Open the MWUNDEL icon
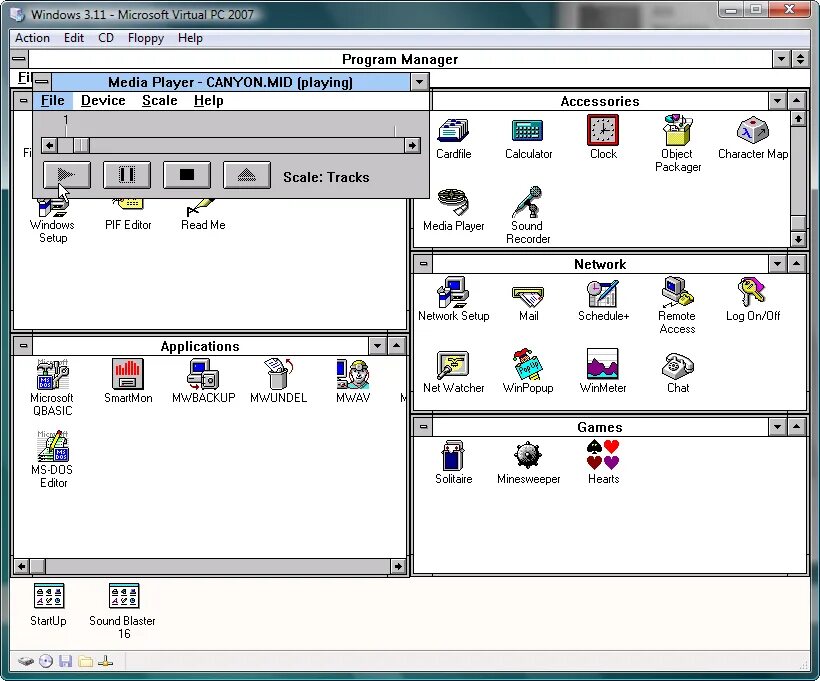Screen dimensions: 820x681 point(278,374)
